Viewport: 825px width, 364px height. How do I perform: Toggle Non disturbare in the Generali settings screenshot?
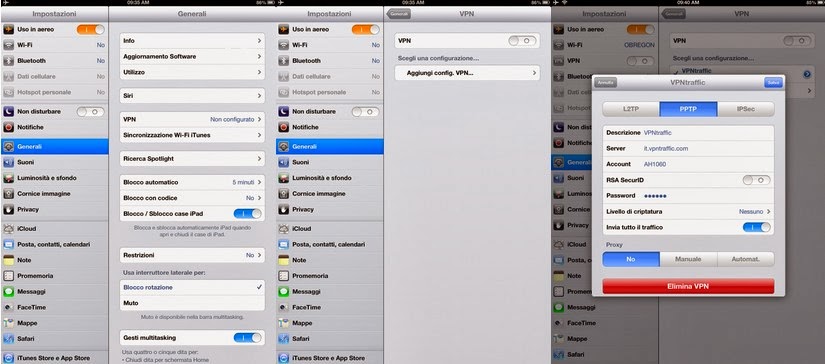coord(90,112)
